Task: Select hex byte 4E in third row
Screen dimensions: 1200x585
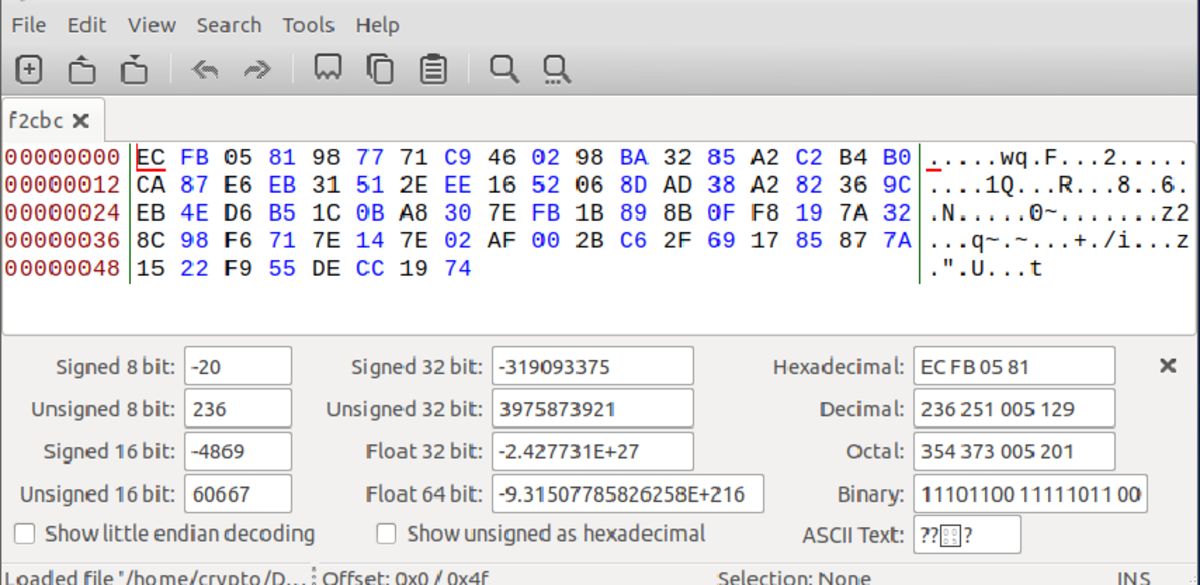Action: tap(194, 213)
